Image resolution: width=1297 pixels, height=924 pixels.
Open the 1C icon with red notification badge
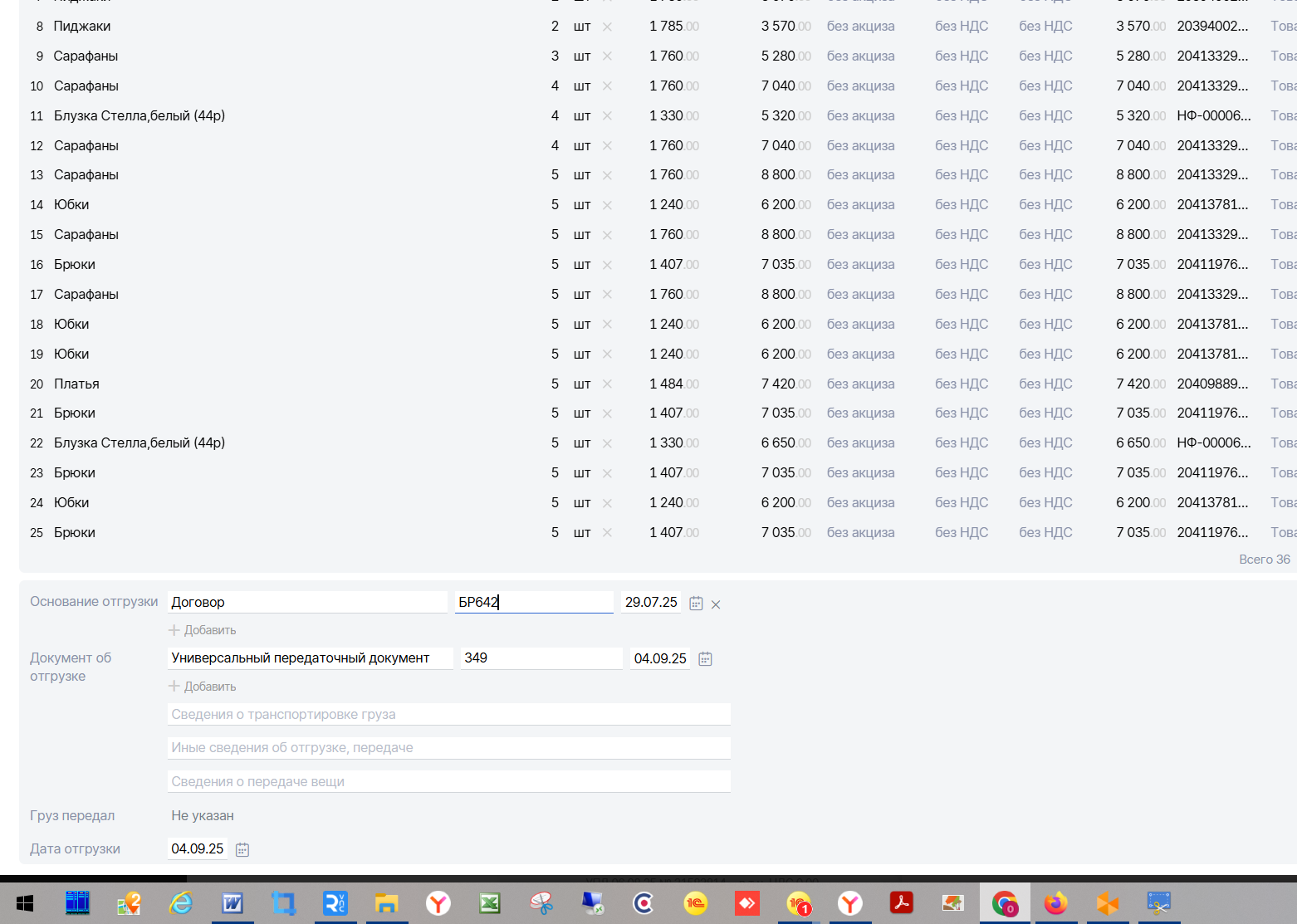(x=799, y=903)
